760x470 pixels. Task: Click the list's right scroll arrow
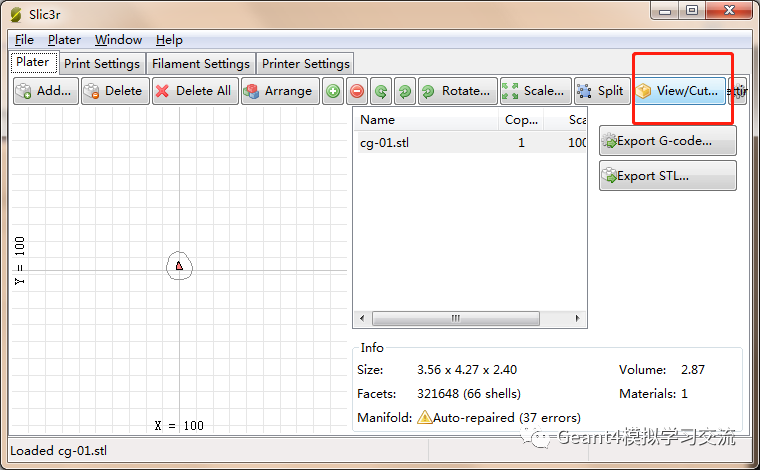577,318
